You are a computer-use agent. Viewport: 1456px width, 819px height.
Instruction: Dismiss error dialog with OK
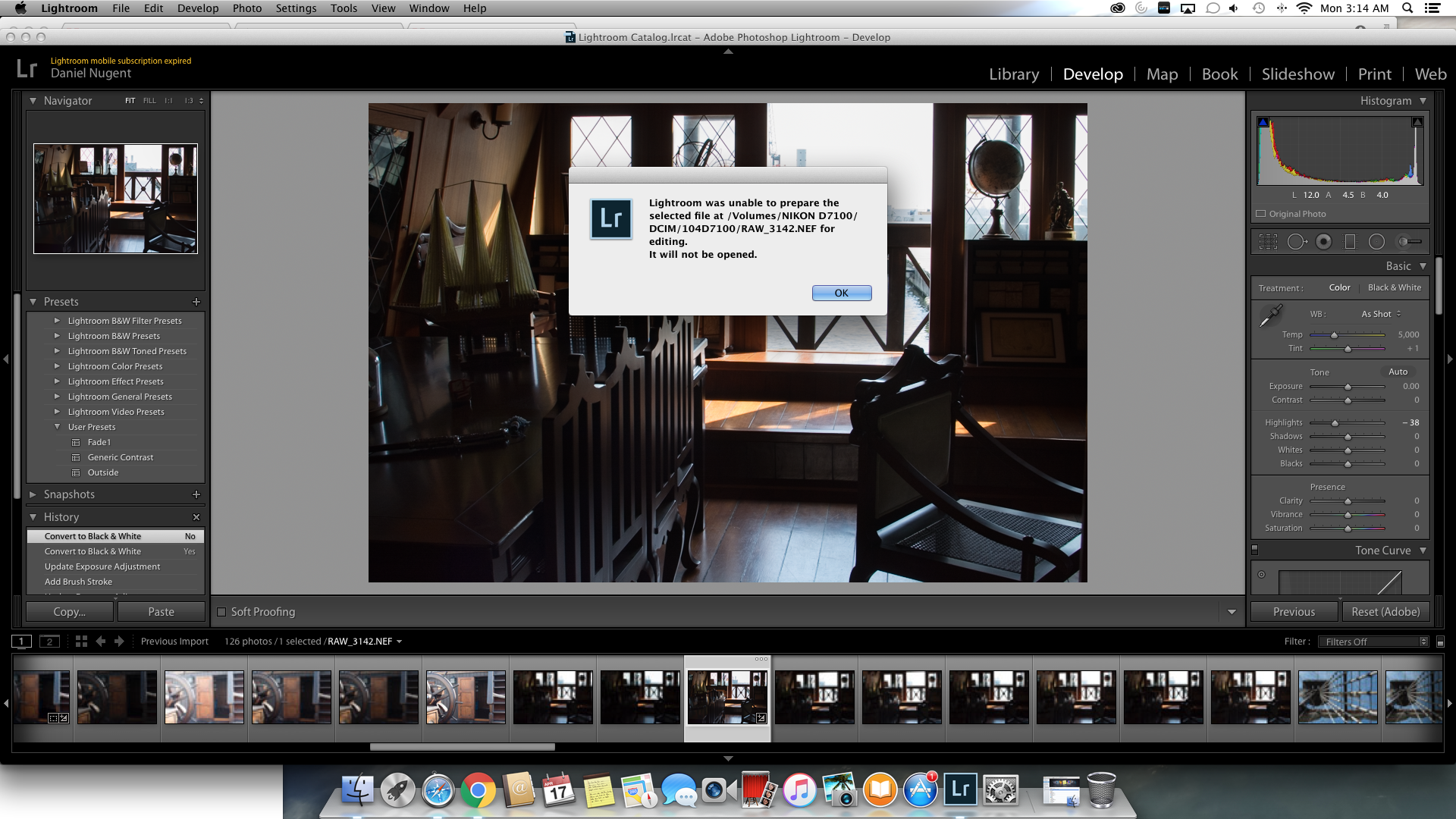point(842,293)
